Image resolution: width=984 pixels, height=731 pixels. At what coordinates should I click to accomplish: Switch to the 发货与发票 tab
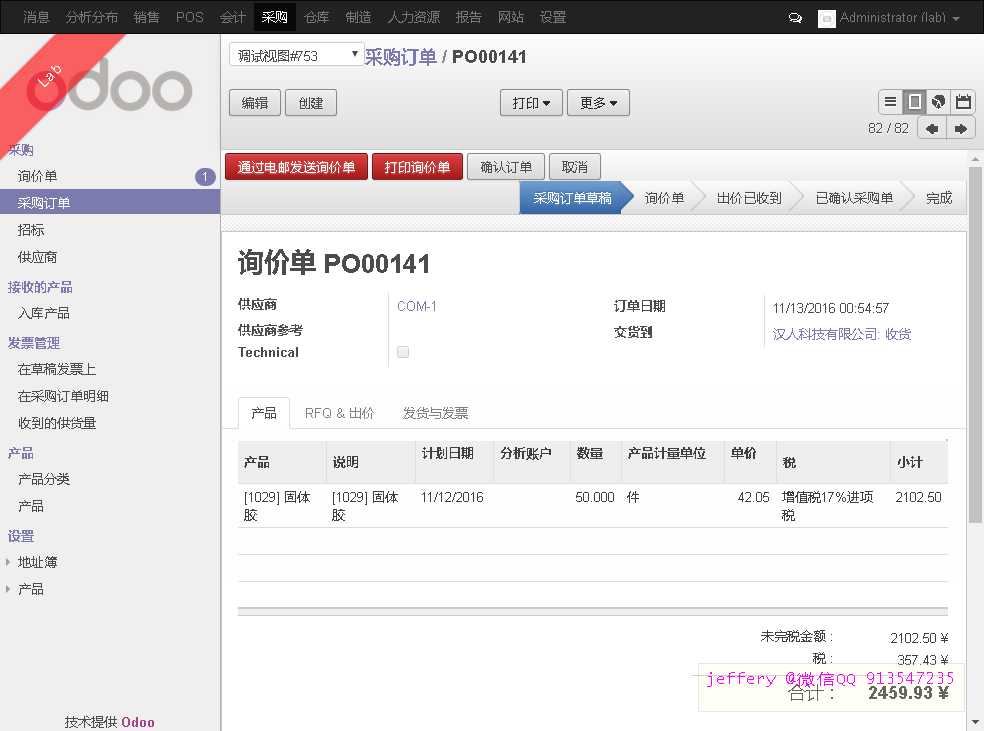pos(436,413)
